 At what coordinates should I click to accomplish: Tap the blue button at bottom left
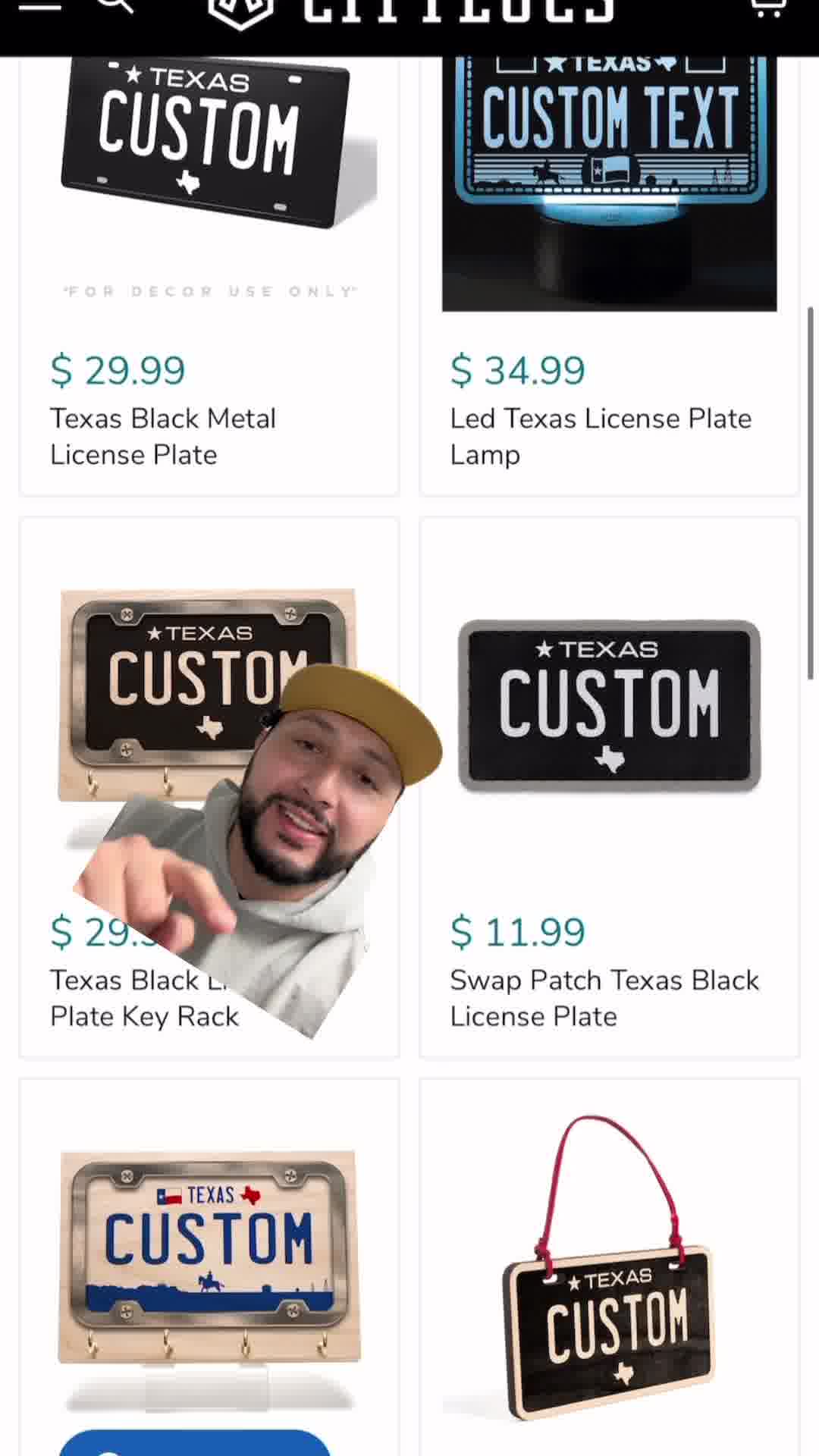click(x=195, y=1442)
